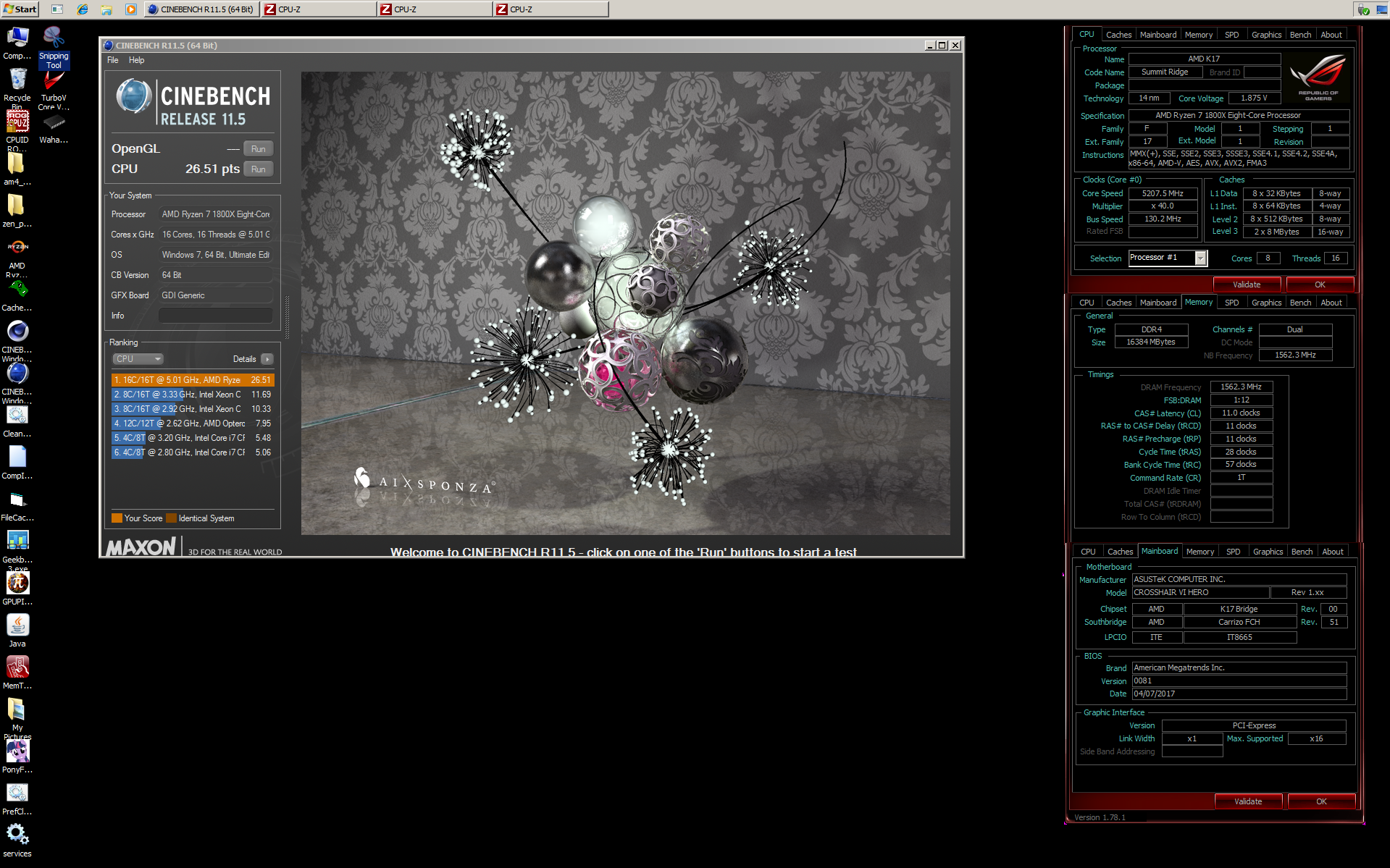Open the Windows Start menu
The height and width of the screenshot is (868, 1390).
click(20, 9)
